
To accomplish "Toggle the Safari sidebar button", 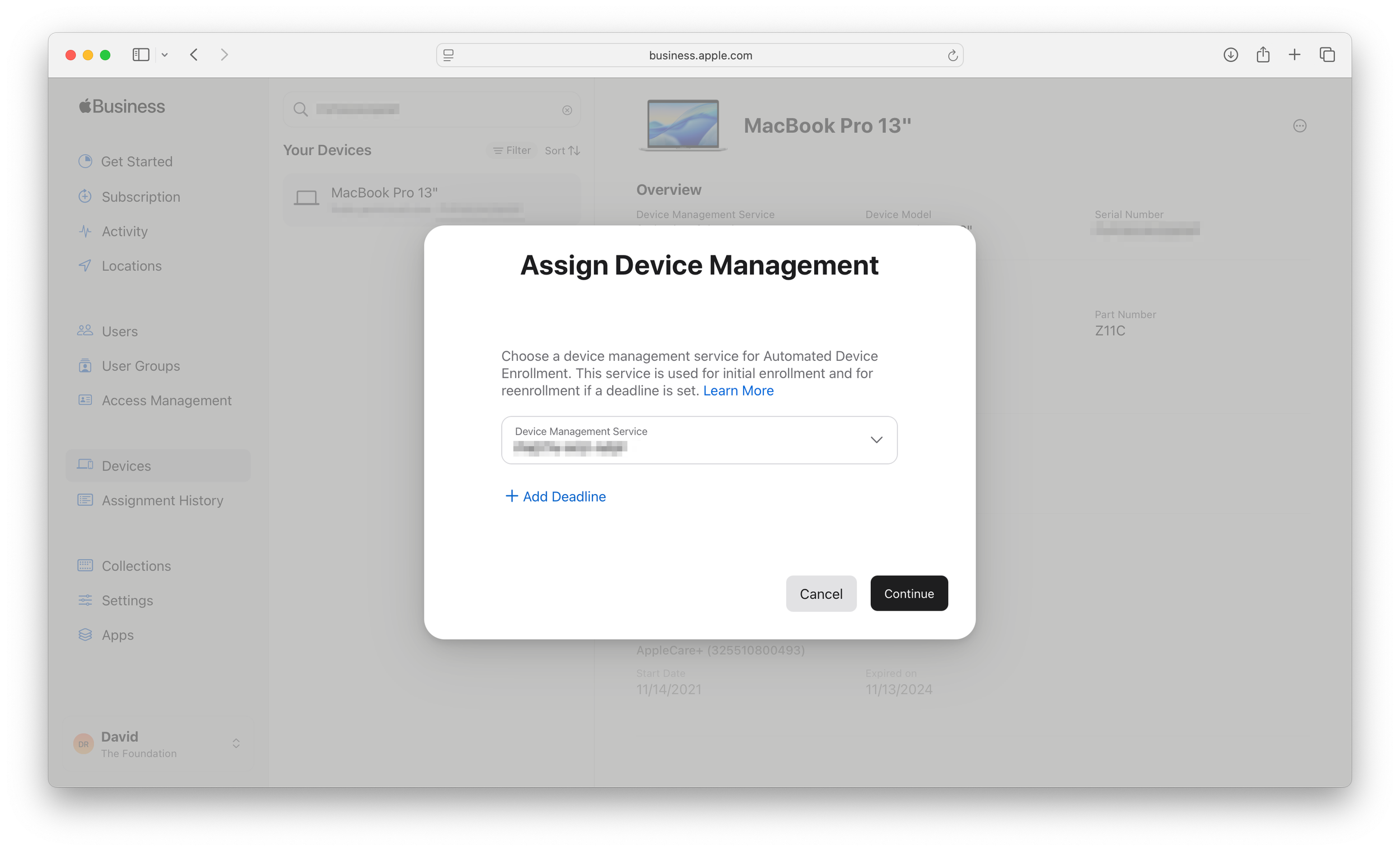I will (x=141, y=54).
